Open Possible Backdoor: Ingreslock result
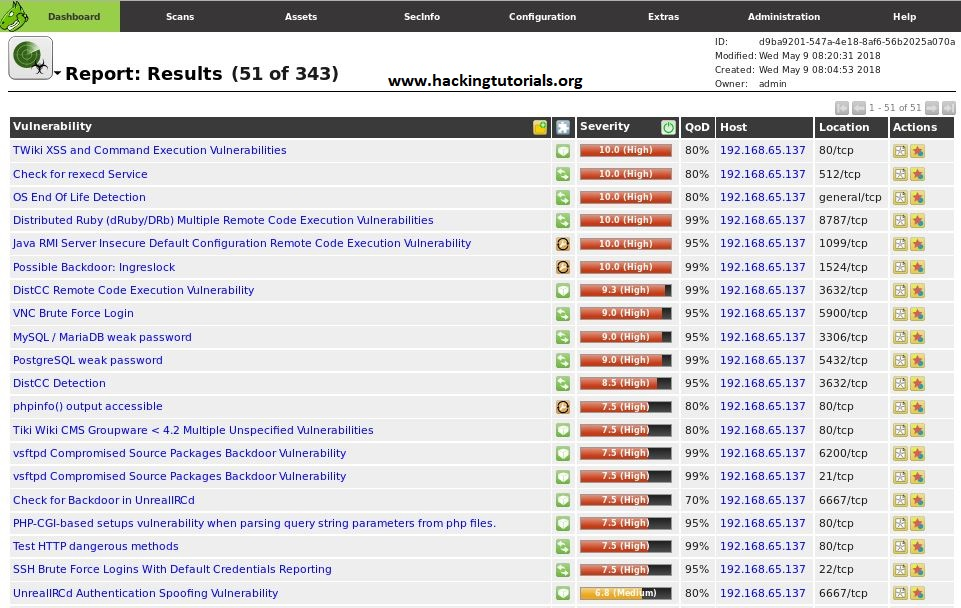The height and width of the screenshot is (608, 961). point(94,267)
